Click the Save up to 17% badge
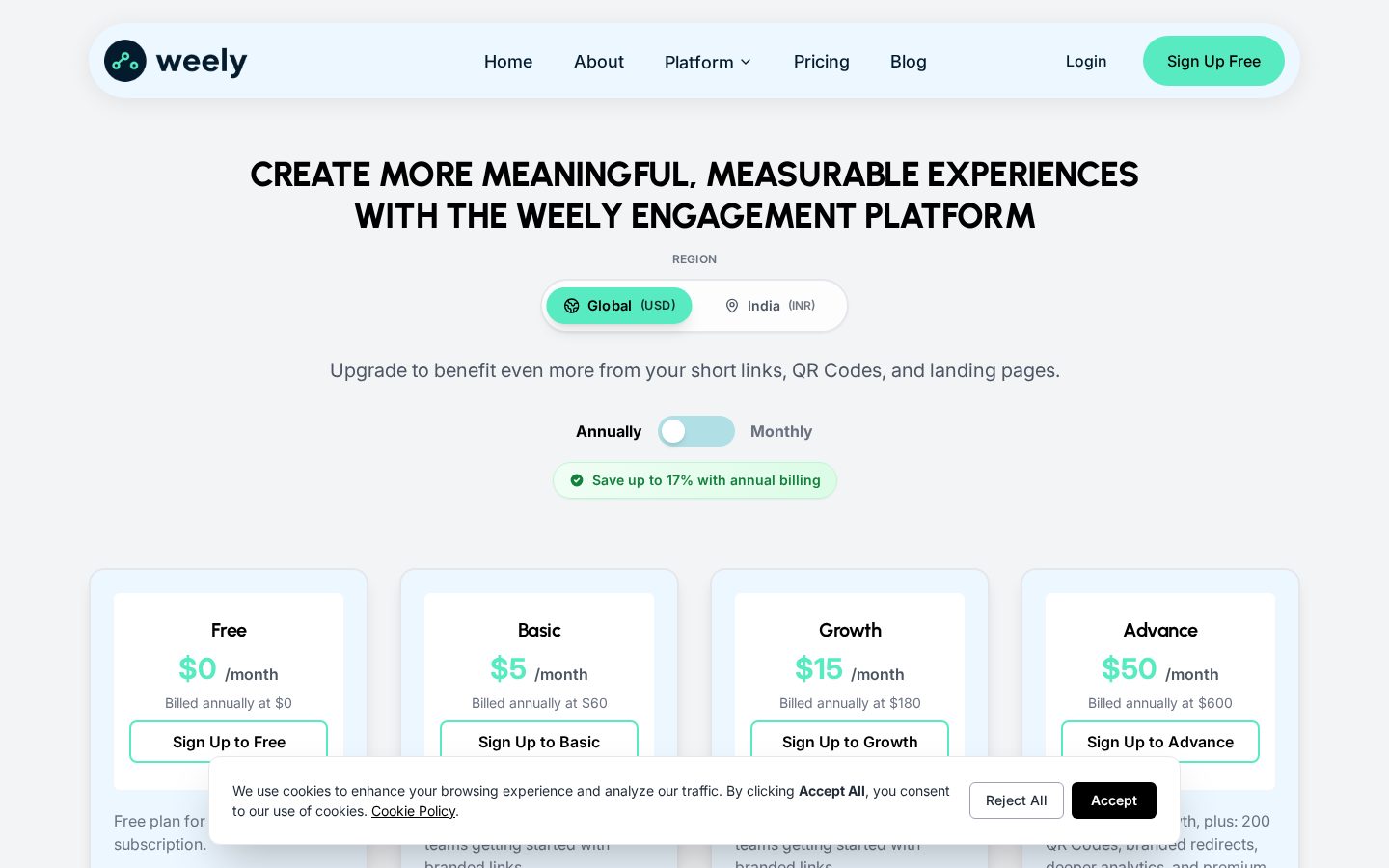1389x868 pixels. tap(694, 480)
